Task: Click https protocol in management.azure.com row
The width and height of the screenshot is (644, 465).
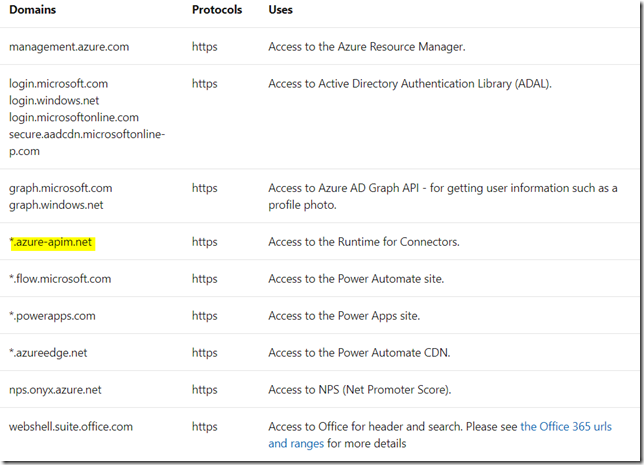Action: 205,47
